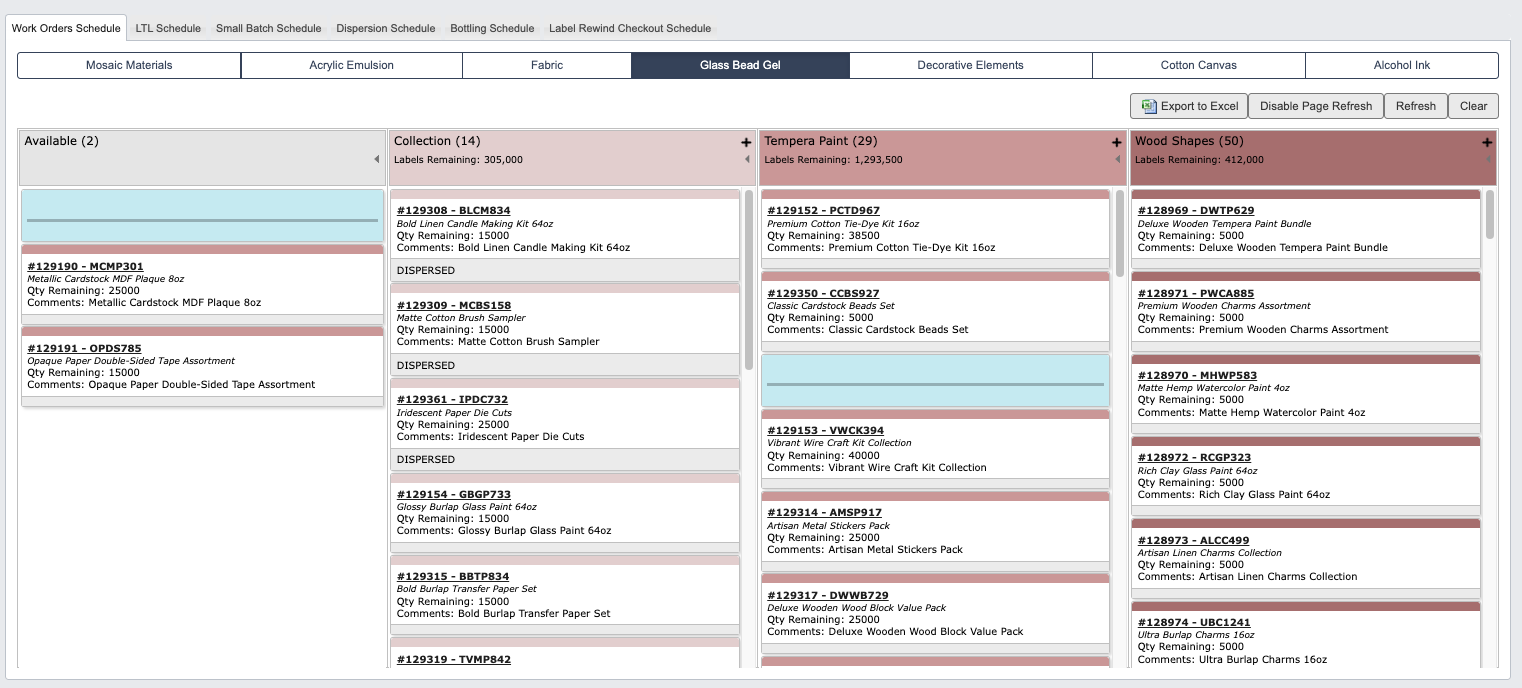
Task: Switch to the LTL Schedule tab
Action: (168, 28)
